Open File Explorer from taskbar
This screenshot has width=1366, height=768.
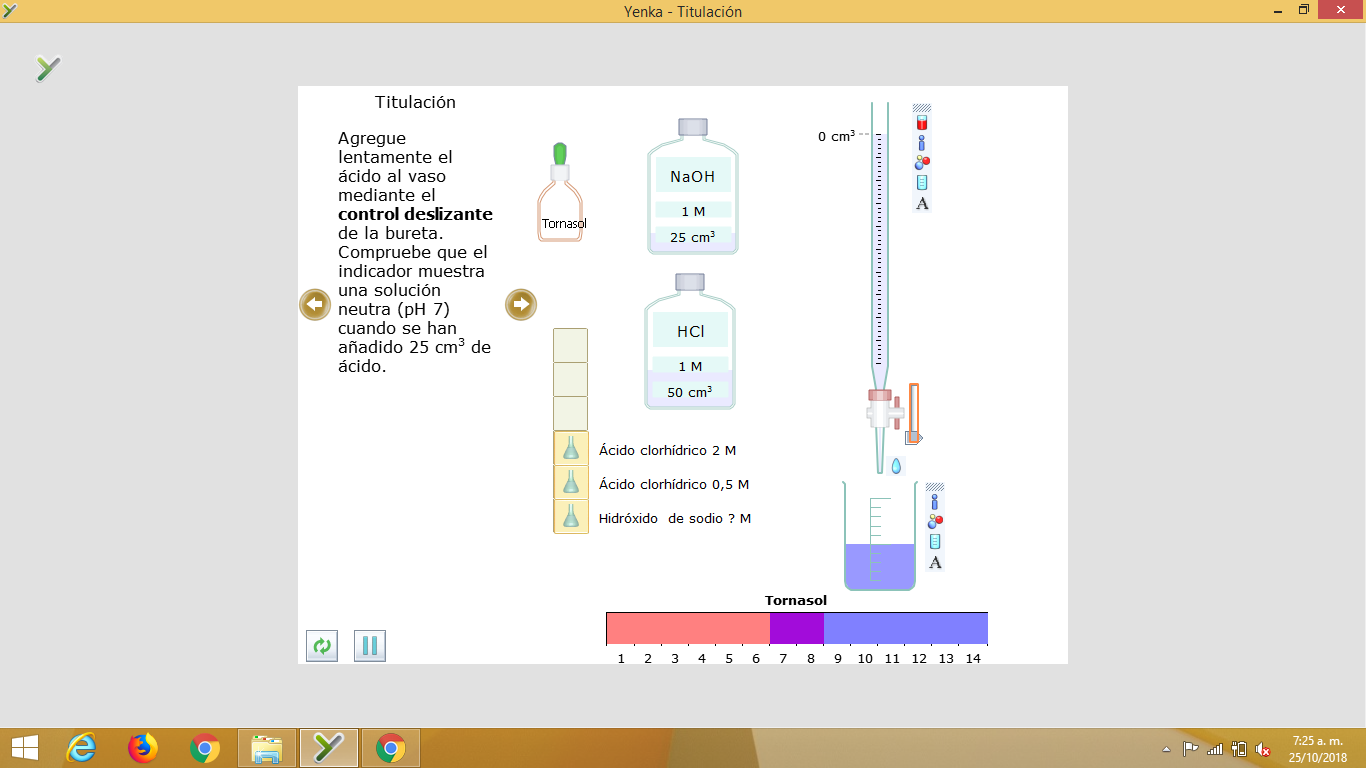[x=267, y=748]
